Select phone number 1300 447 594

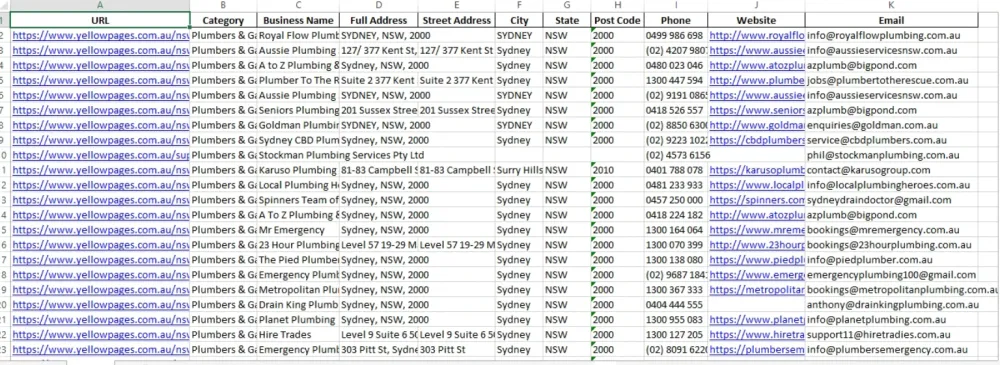675,80
